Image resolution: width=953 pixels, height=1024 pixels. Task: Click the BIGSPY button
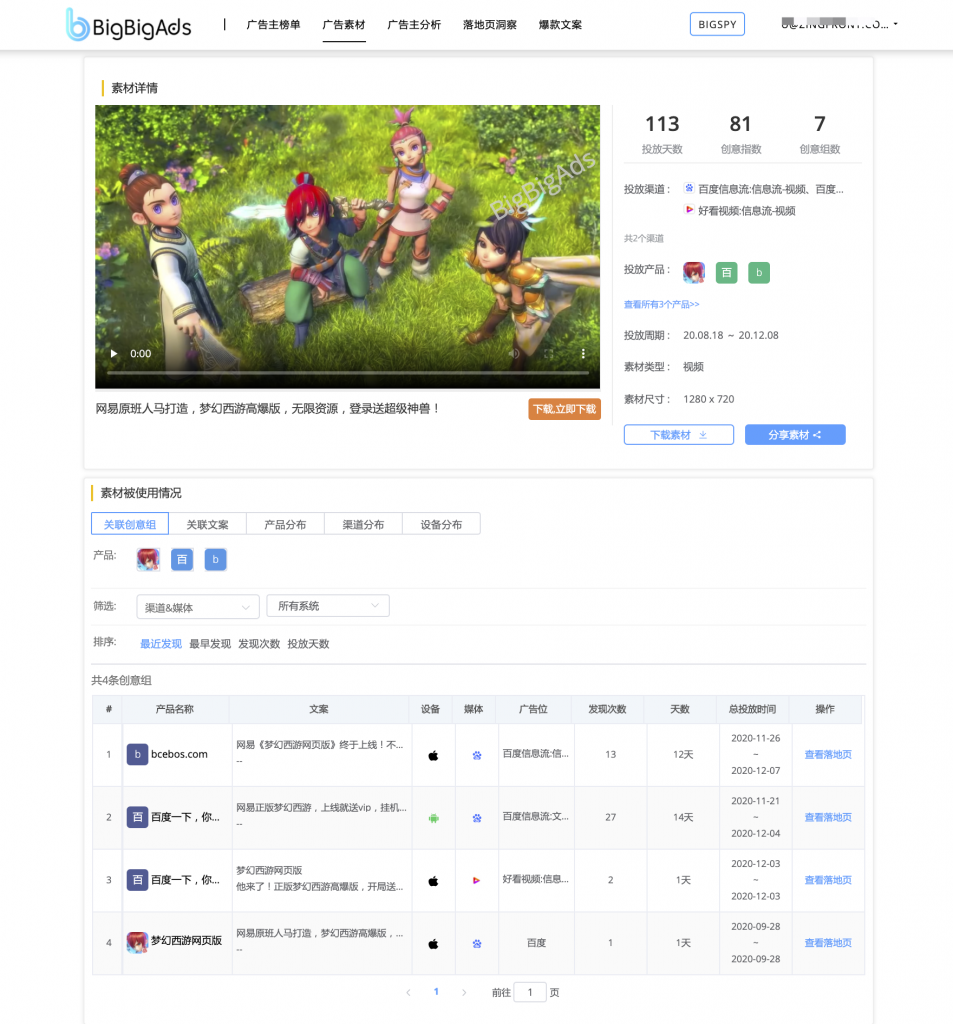pos(717,24)
